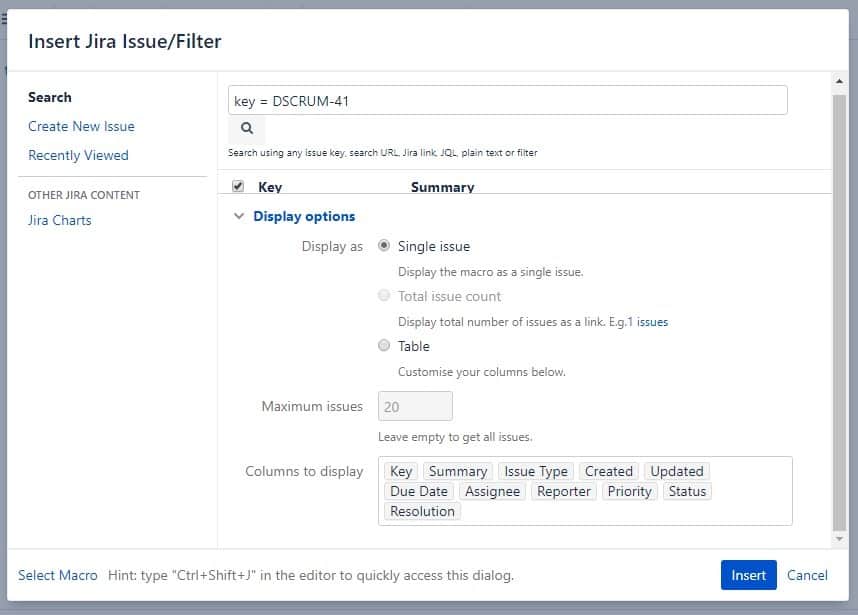
Task: Select the Priority column tag
Action: (x=630, y=491)
